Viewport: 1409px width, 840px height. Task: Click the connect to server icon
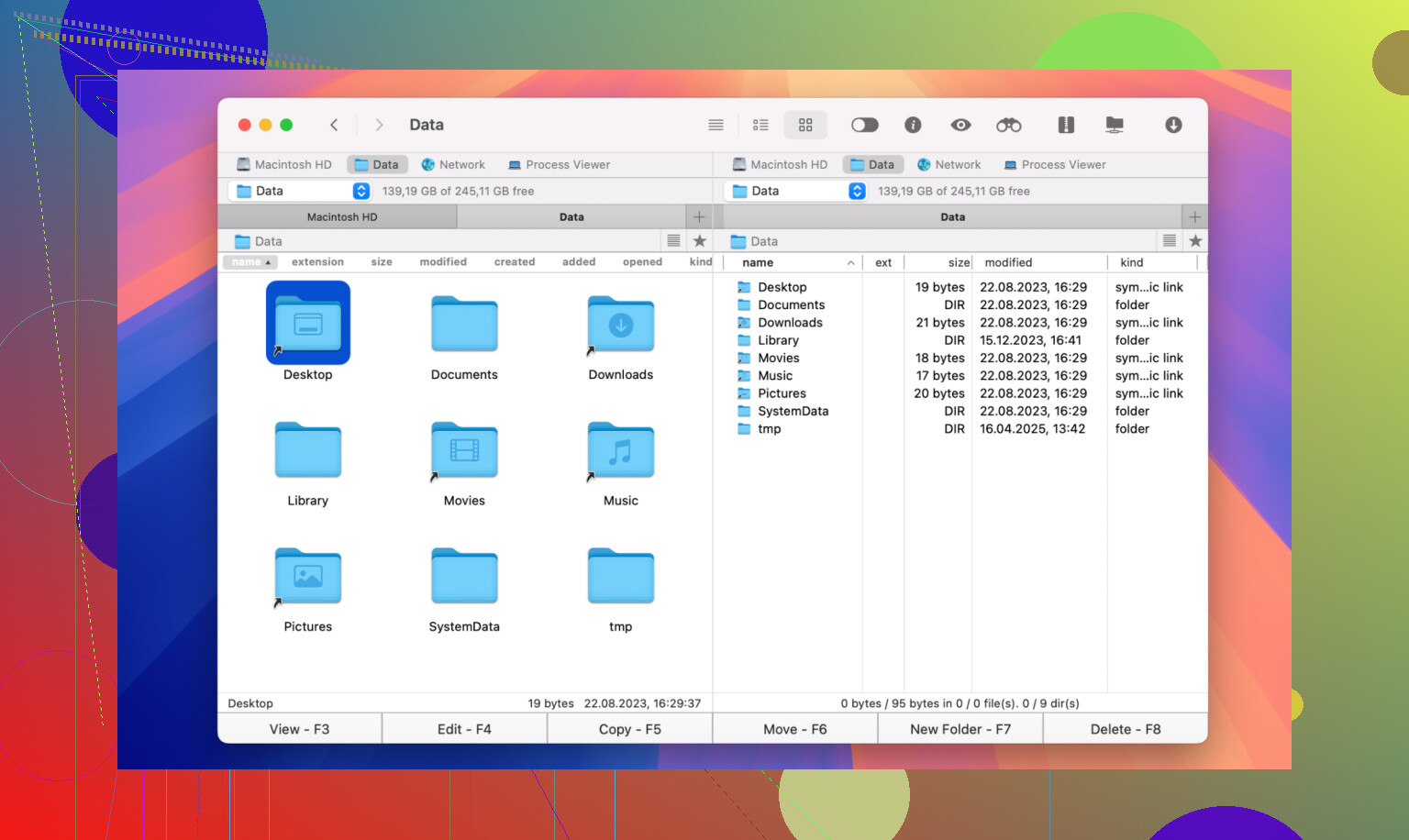[1115, 125]
